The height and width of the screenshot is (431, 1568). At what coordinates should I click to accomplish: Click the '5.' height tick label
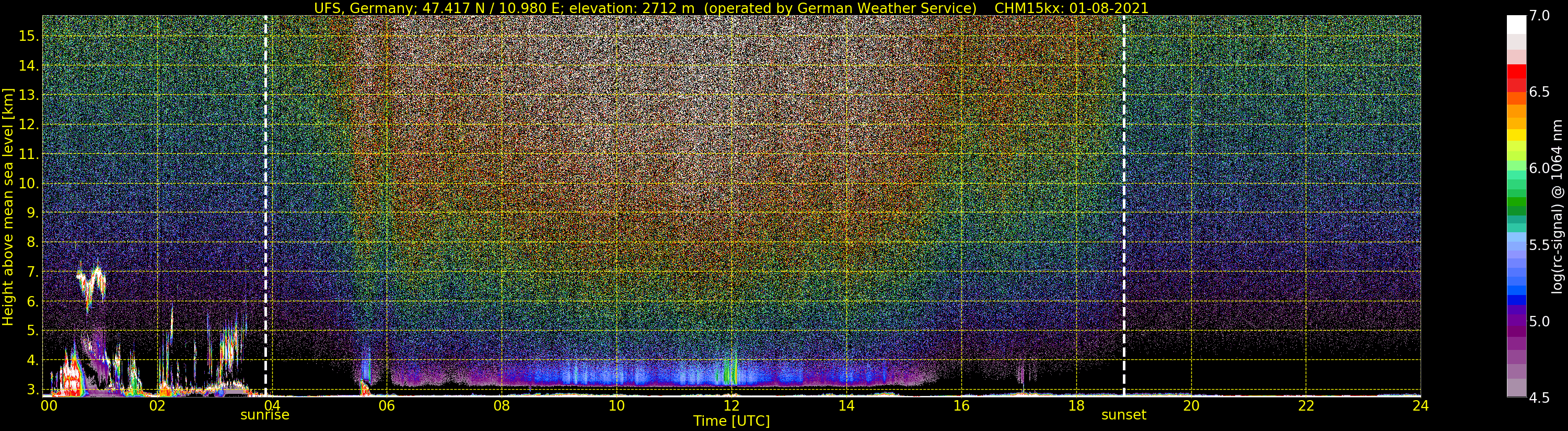point(33,331)
